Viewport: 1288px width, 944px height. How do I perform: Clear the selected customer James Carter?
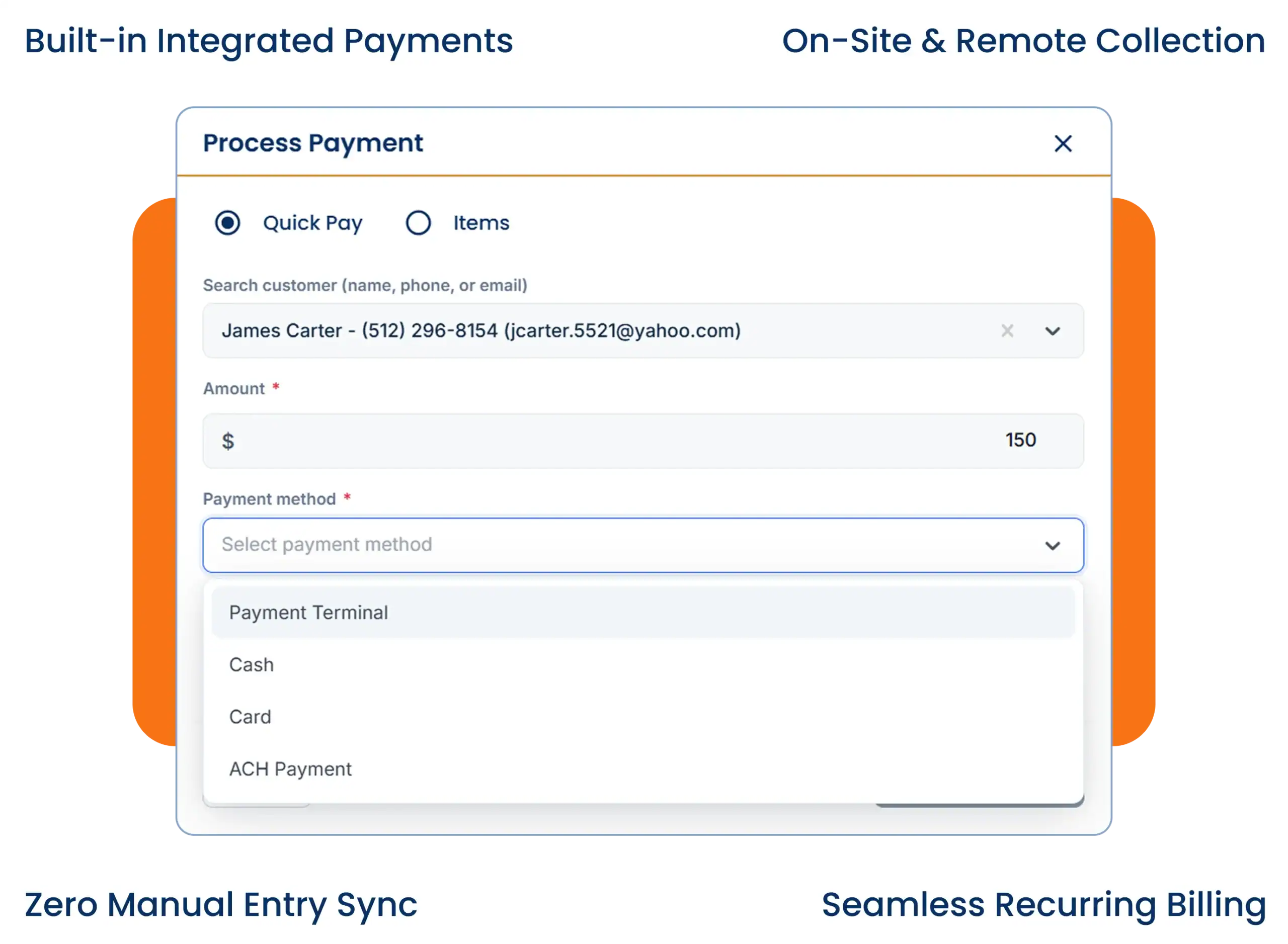[x=1007, y=331]
